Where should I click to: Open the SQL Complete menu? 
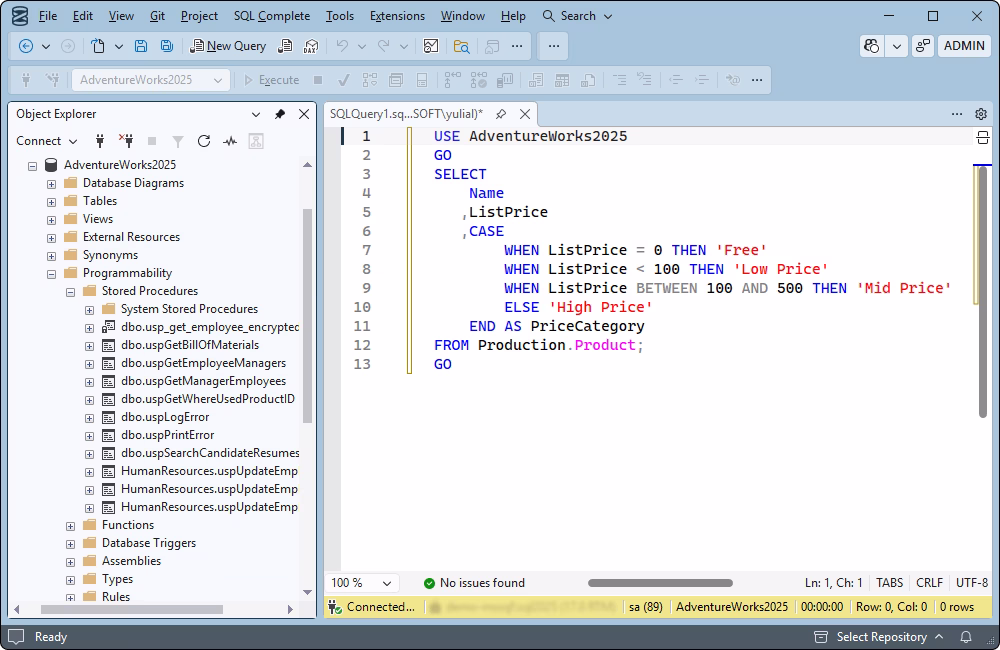click(272, 16)
